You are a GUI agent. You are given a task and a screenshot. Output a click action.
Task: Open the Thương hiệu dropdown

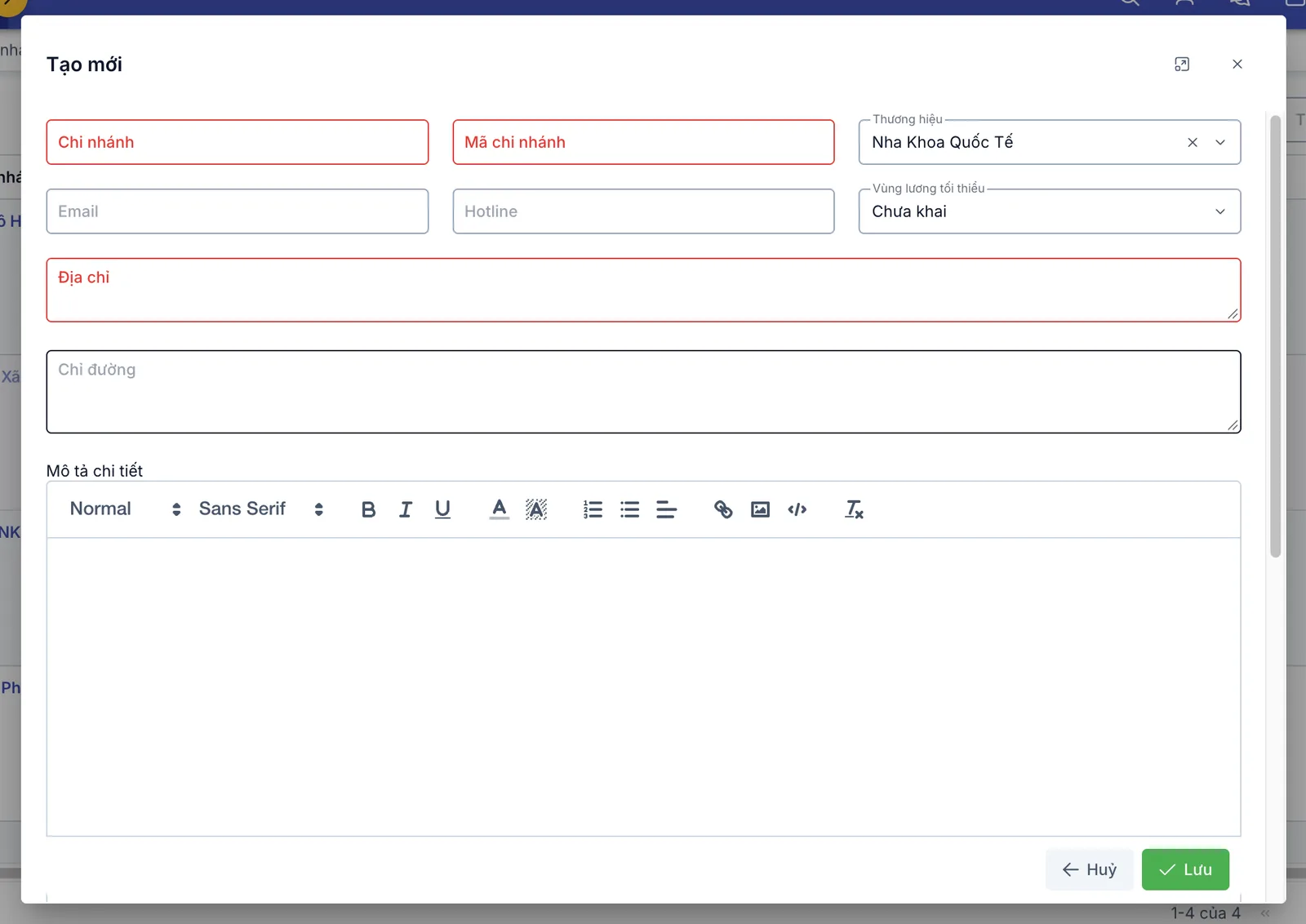click(x=1220, y=142)
